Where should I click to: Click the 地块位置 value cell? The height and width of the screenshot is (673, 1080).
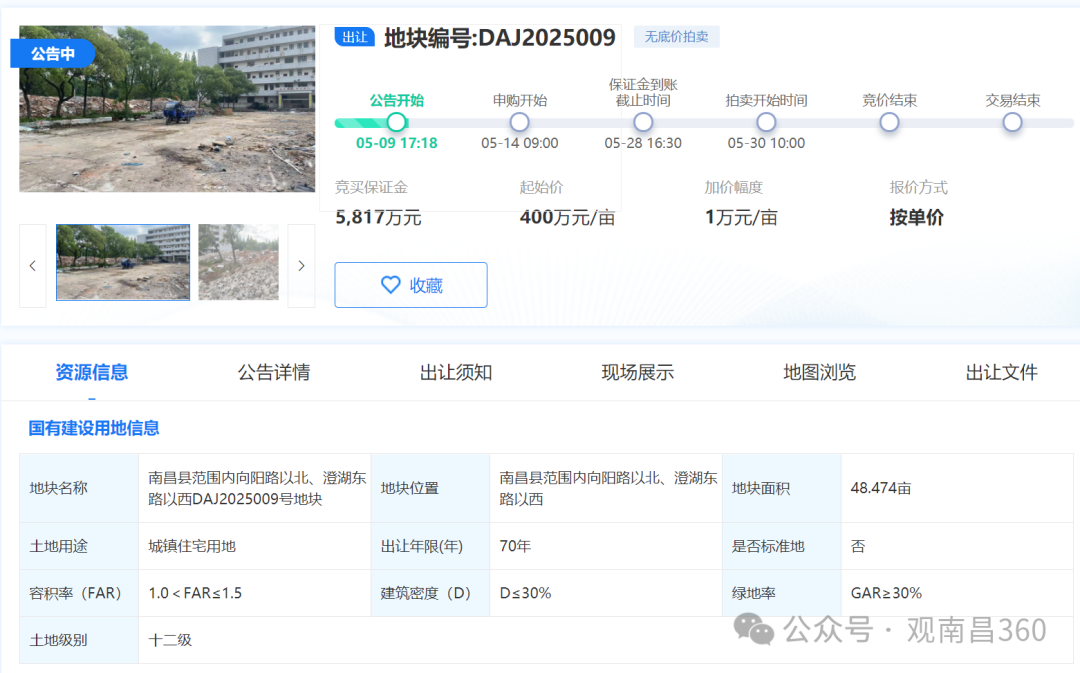[608, 488]
